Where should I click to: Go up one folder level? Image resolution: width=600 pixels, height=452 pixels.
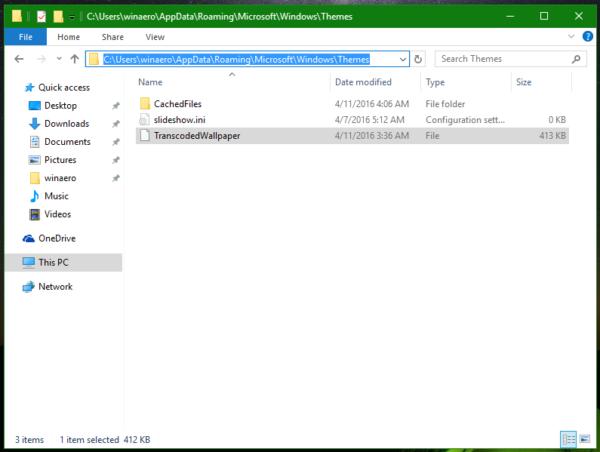pos(75,59)
